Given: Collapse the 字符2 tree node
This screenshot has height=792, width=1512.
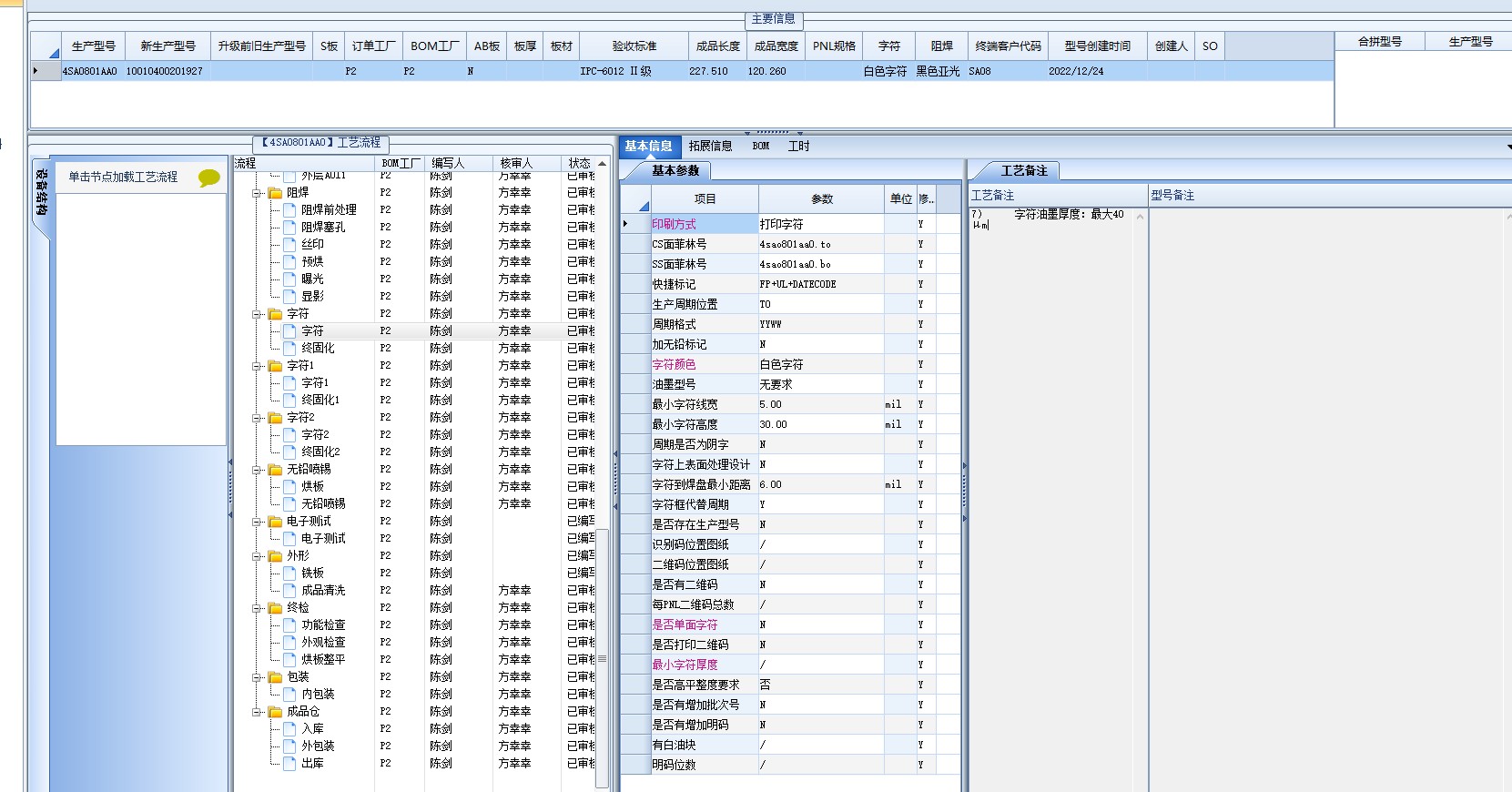Looking at the screenshot, I should point(257,418).
